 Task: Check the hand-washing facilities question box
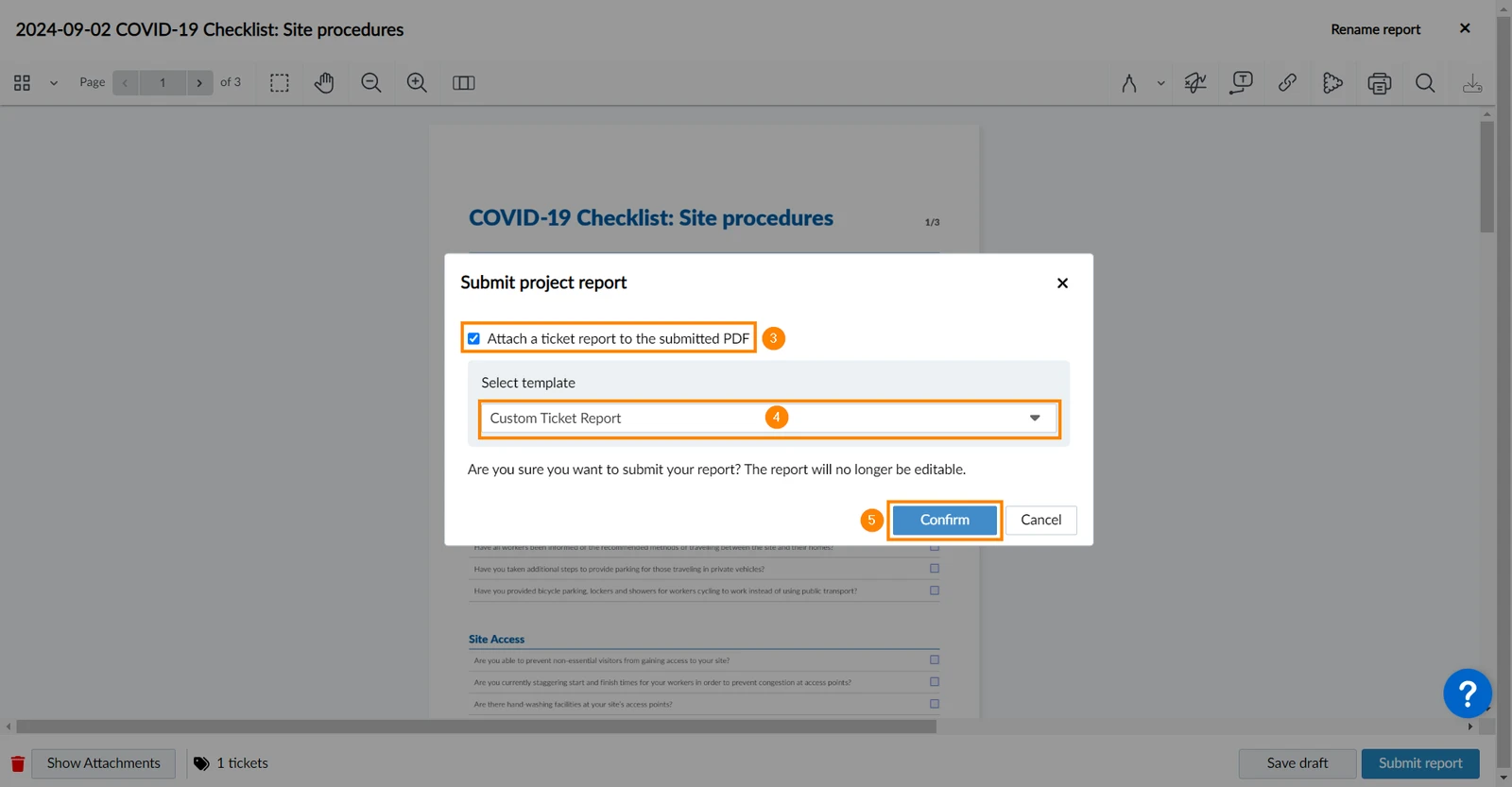point(935,704)
